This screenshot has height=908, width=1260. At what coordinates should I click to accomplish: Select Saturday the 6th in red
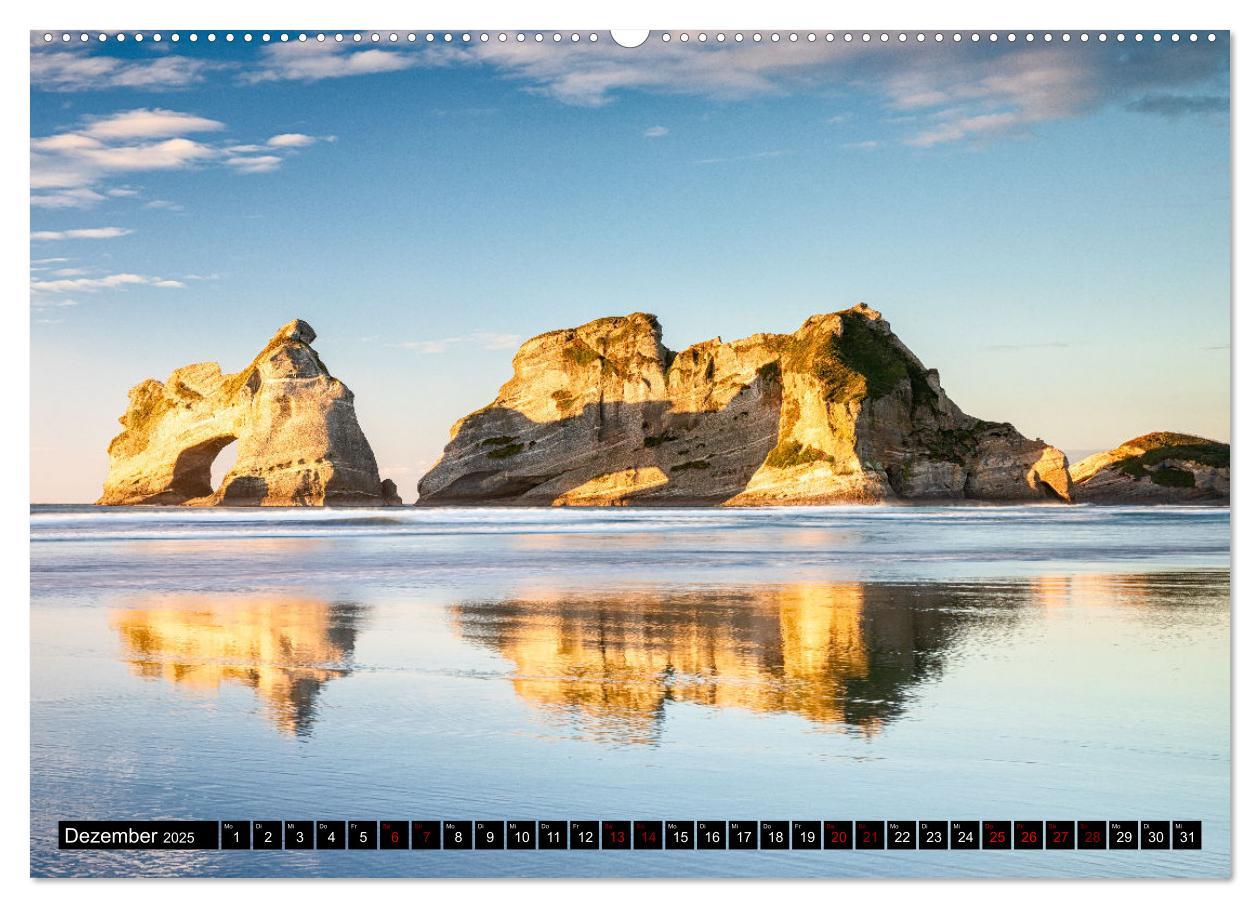(x=394, y=836)
